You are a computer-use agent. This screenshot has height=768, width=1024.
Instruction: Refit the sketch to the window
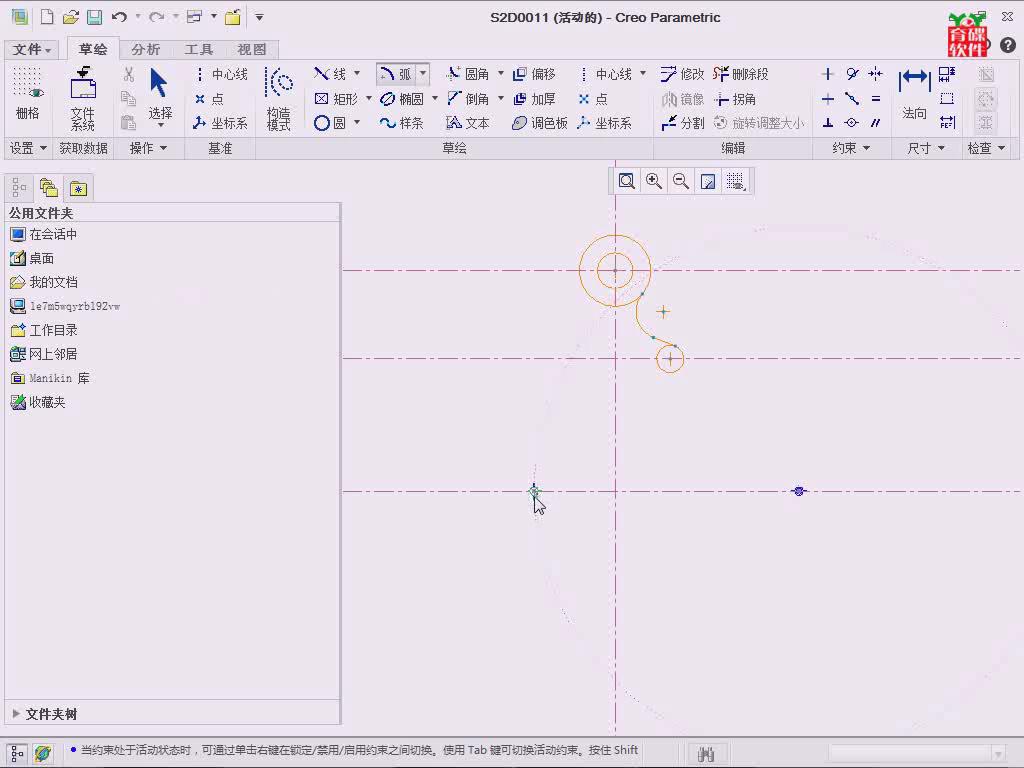click(626, 181)
